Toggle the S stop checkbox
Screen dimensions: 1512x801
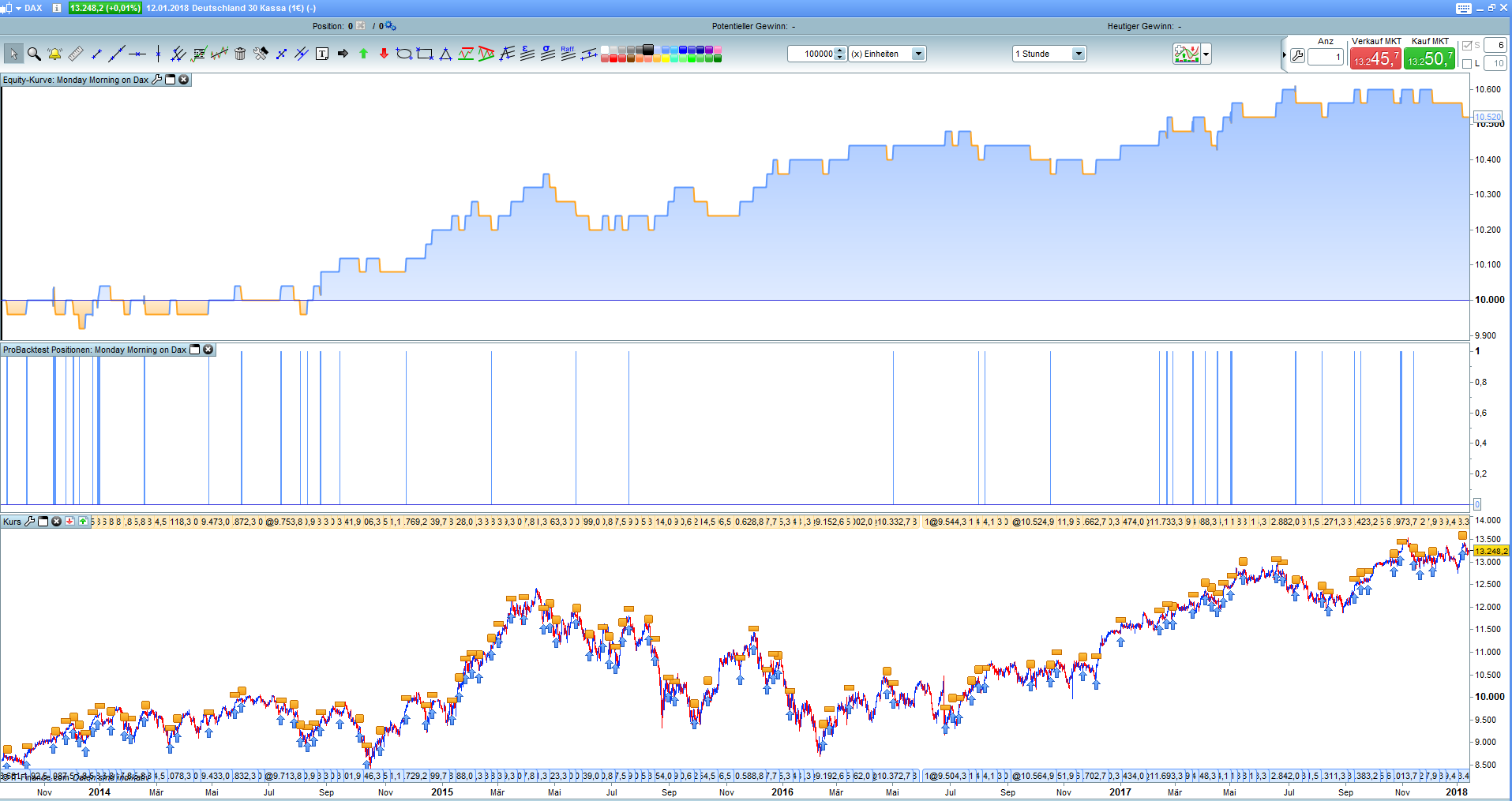pyautogui.click(x=1467, y=46)
